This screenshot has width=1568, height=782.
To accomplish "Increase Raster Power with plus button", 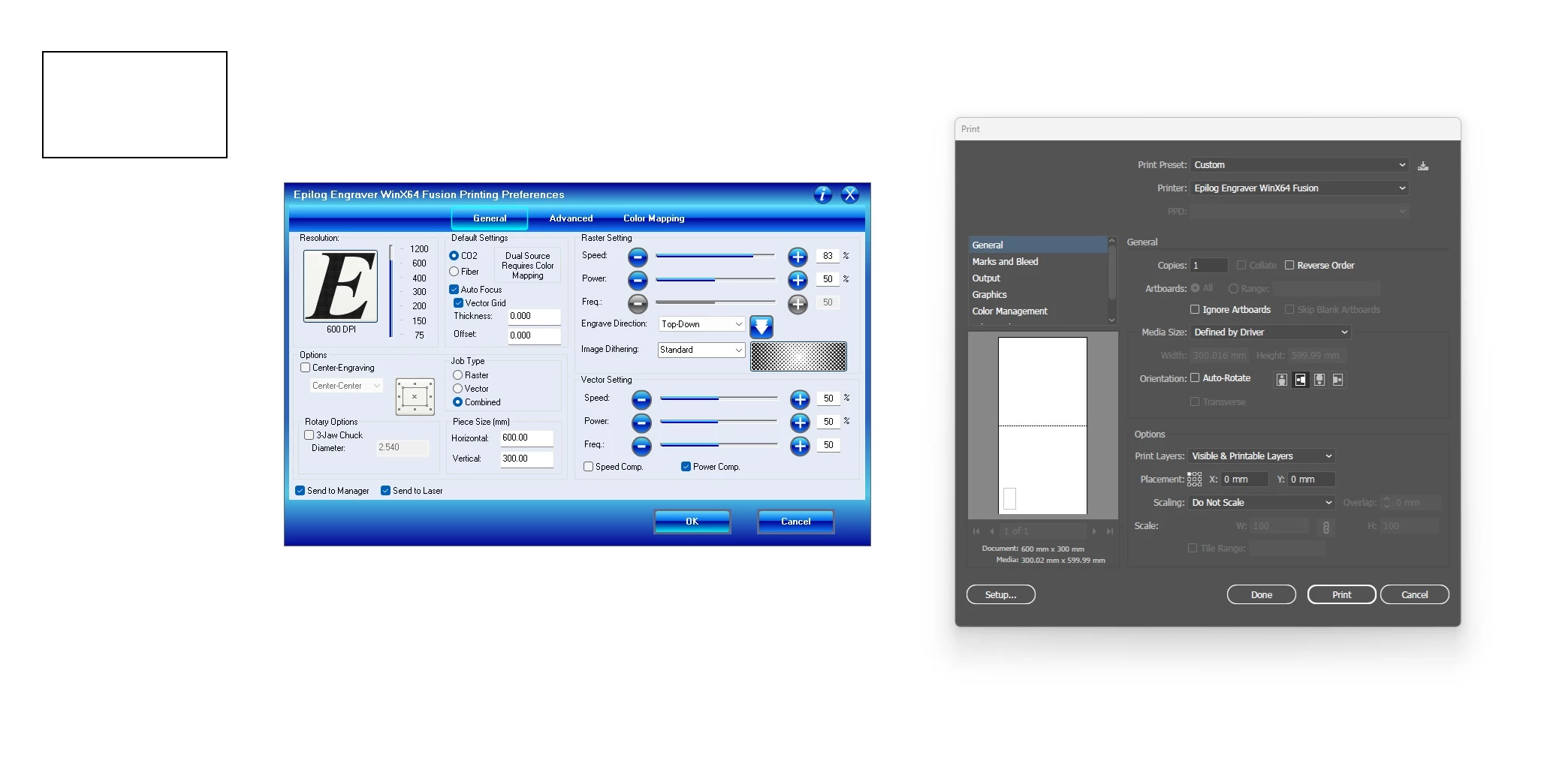I will click(x=798, y=281).
